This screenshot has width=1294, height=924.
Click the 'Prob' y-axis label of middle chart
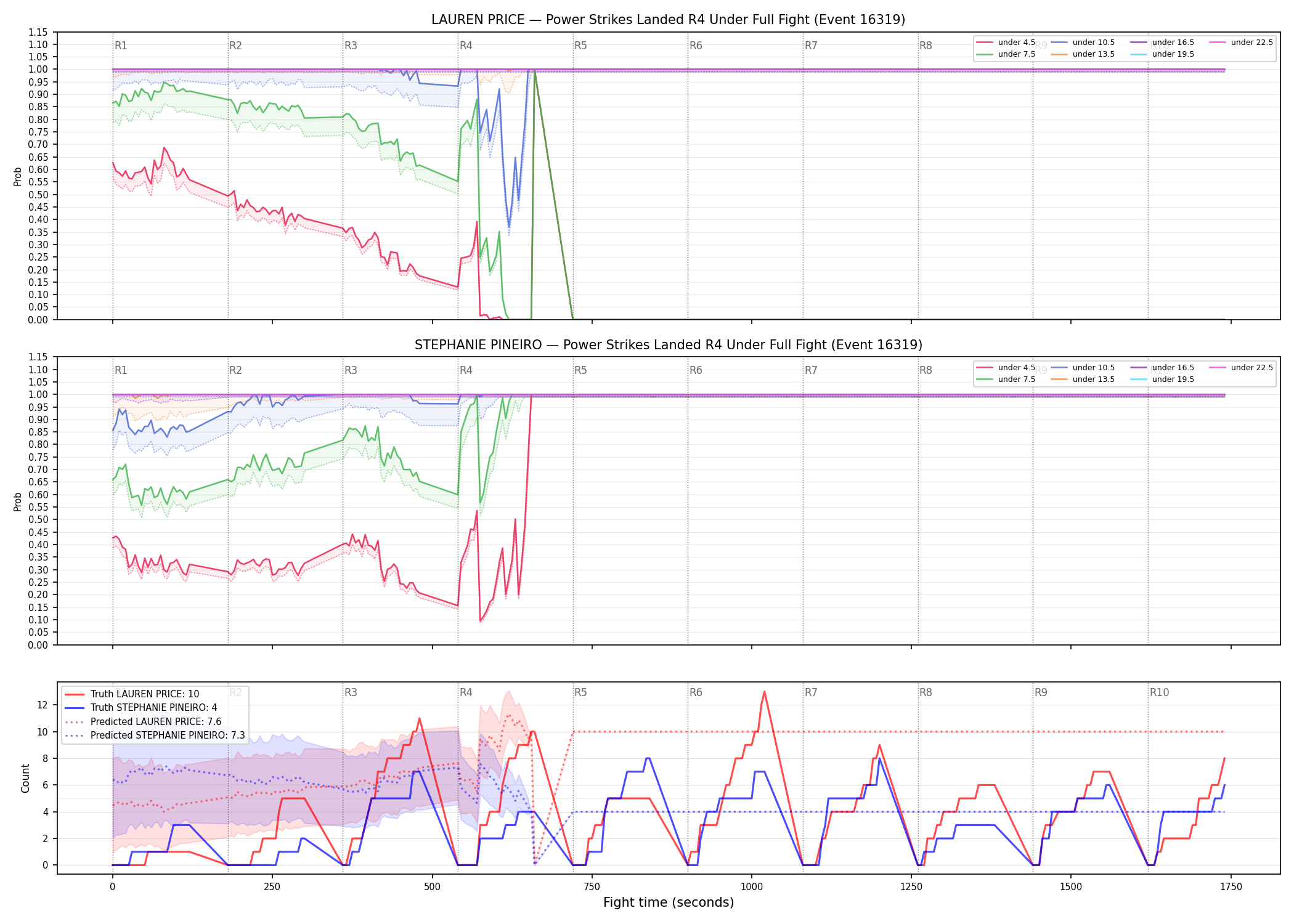[x=18, y=501]
